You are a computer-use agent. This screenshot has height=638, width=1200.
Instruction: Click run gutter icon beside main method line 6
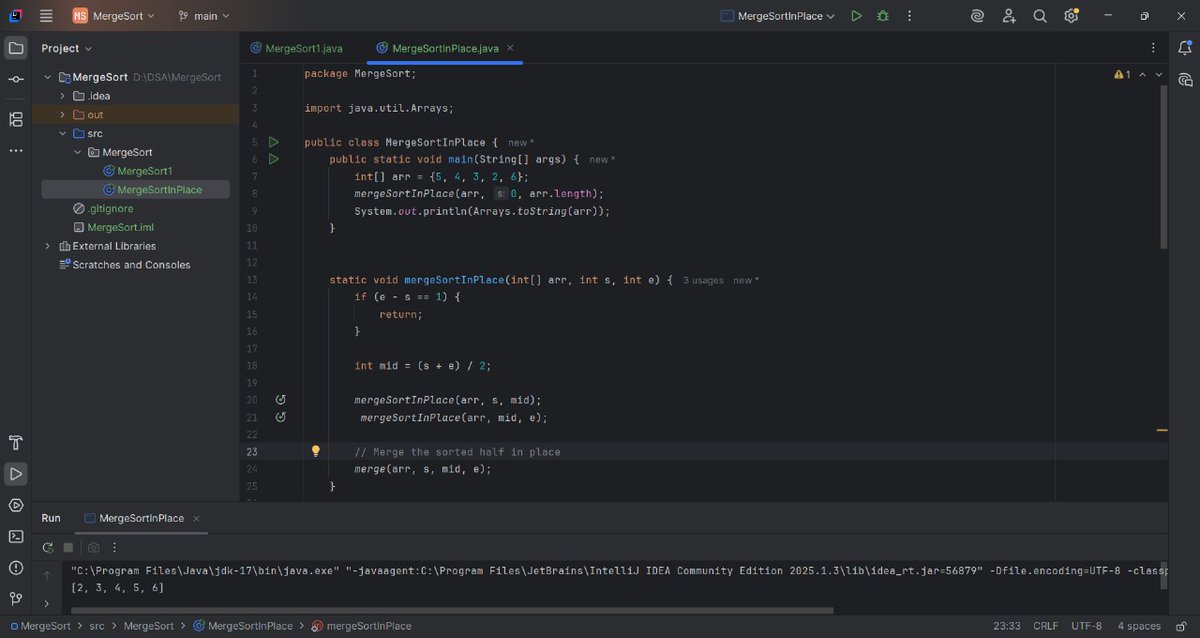(273, 159)
